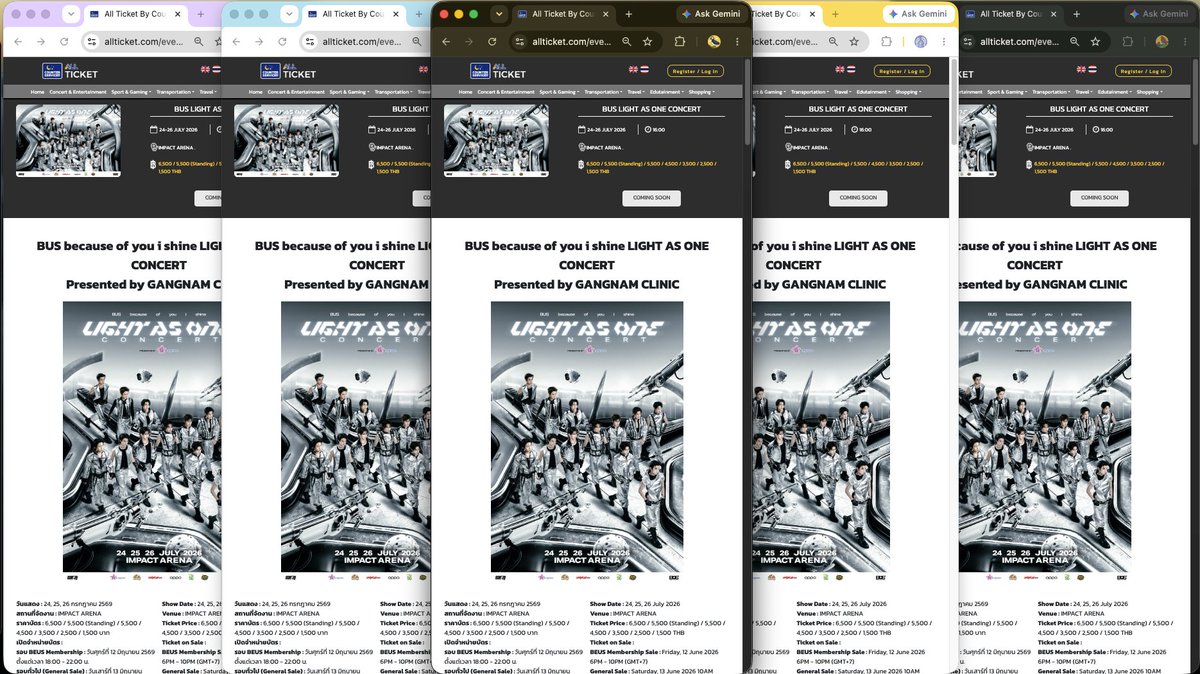Screen dimensions: 1200x674
Task: Open zoom magnifier in front dark window's address bar
Action: click(627, 42)
